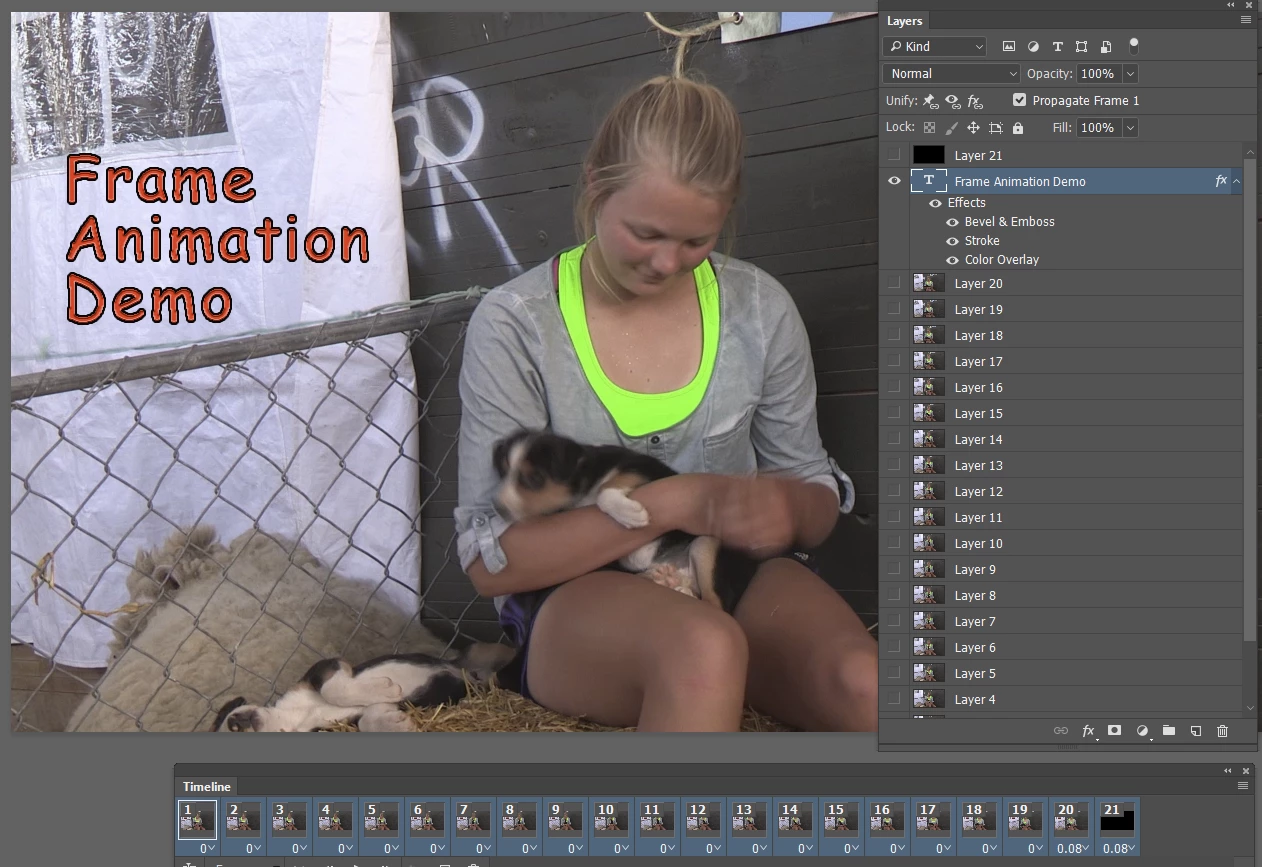Image resolution: width=1262 pixels, height=867 pixels.
Task: Add a layer mask
Action: (1115, 731)
